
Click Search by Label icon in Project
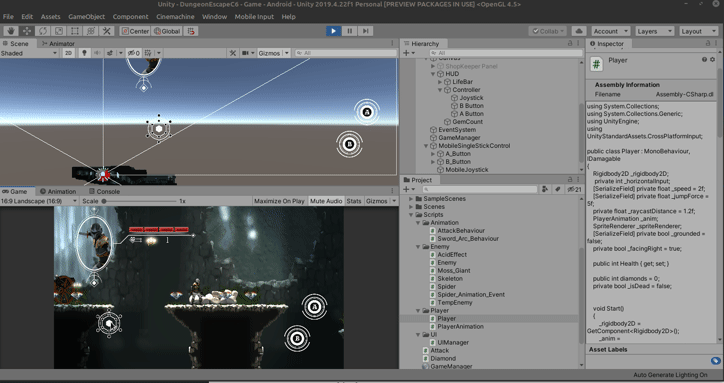click(558, 189)
